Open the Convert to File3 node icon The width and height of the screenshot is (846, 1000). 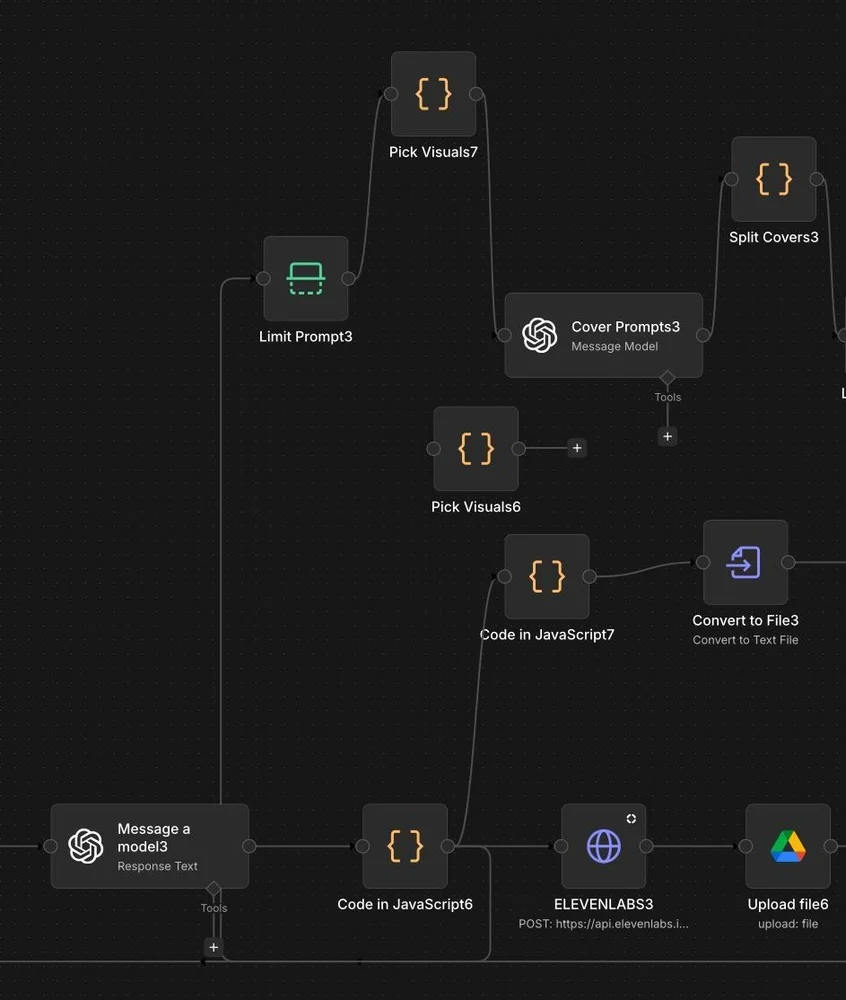pyautogui.click(x=744, y=562)
